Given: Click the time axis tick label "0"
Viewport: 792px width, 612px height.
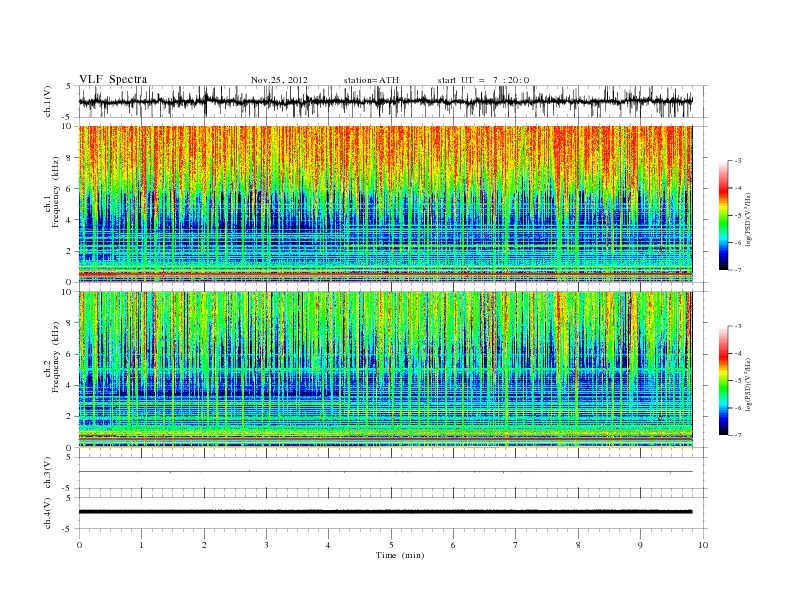Looking at the screenshot, I should (x=79, y=545).
